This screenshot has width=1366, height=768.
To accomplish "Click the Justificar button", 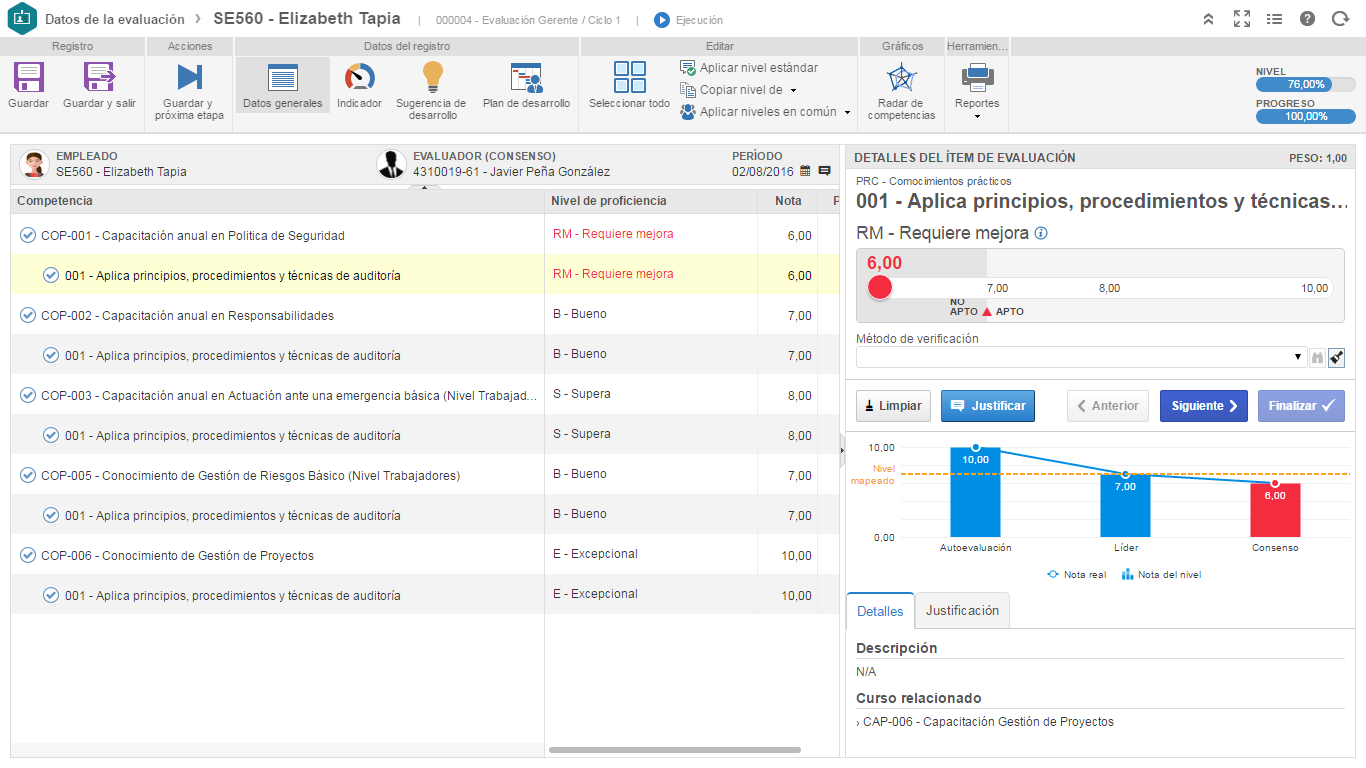I will pos(988,406).
